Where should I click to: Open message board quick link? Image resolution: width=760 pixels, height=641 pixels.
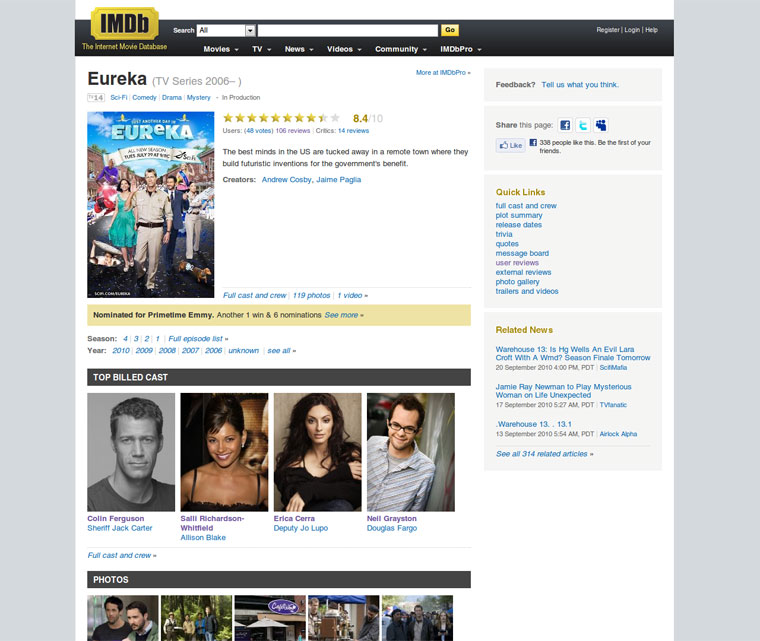(x=522, y=253)
